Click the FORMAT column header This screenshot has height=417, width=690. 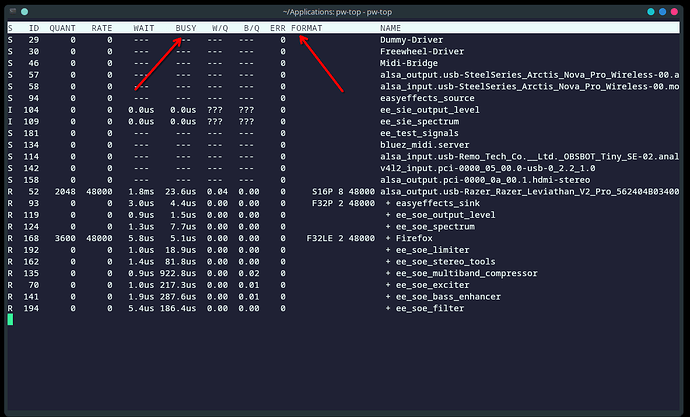coord(307,28)
